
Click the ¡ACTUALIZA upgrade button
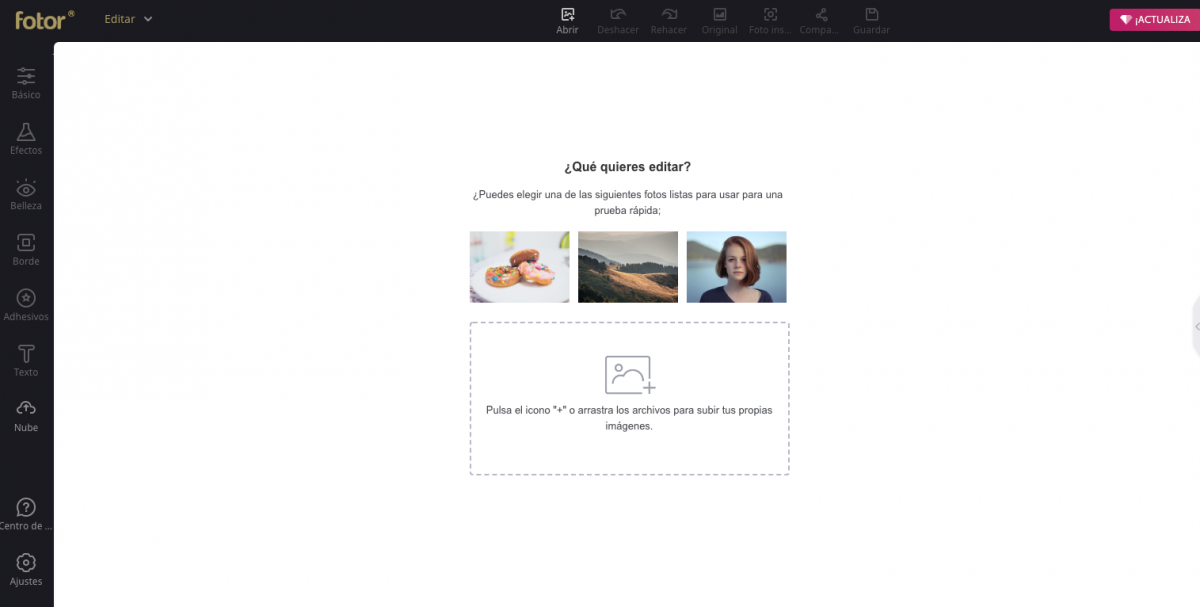tap(1154, 20)
